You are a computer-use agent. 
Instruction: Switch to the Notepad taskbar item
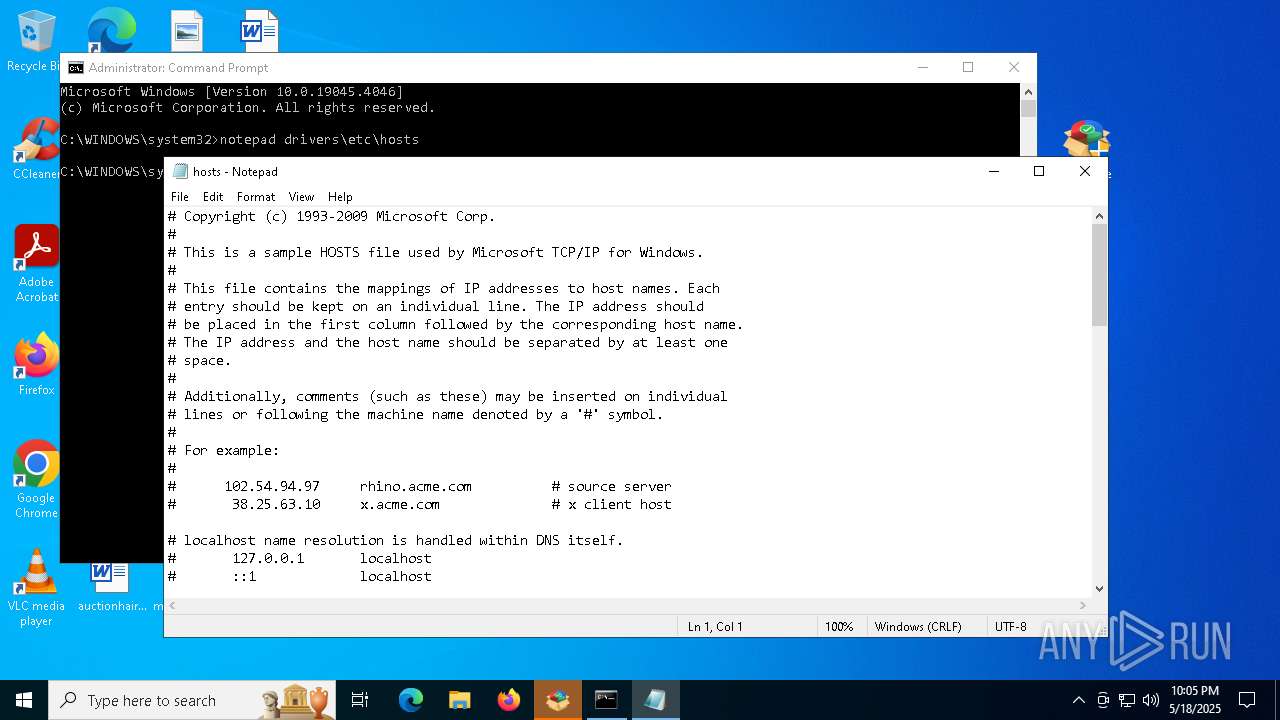(x=655, y=700)
